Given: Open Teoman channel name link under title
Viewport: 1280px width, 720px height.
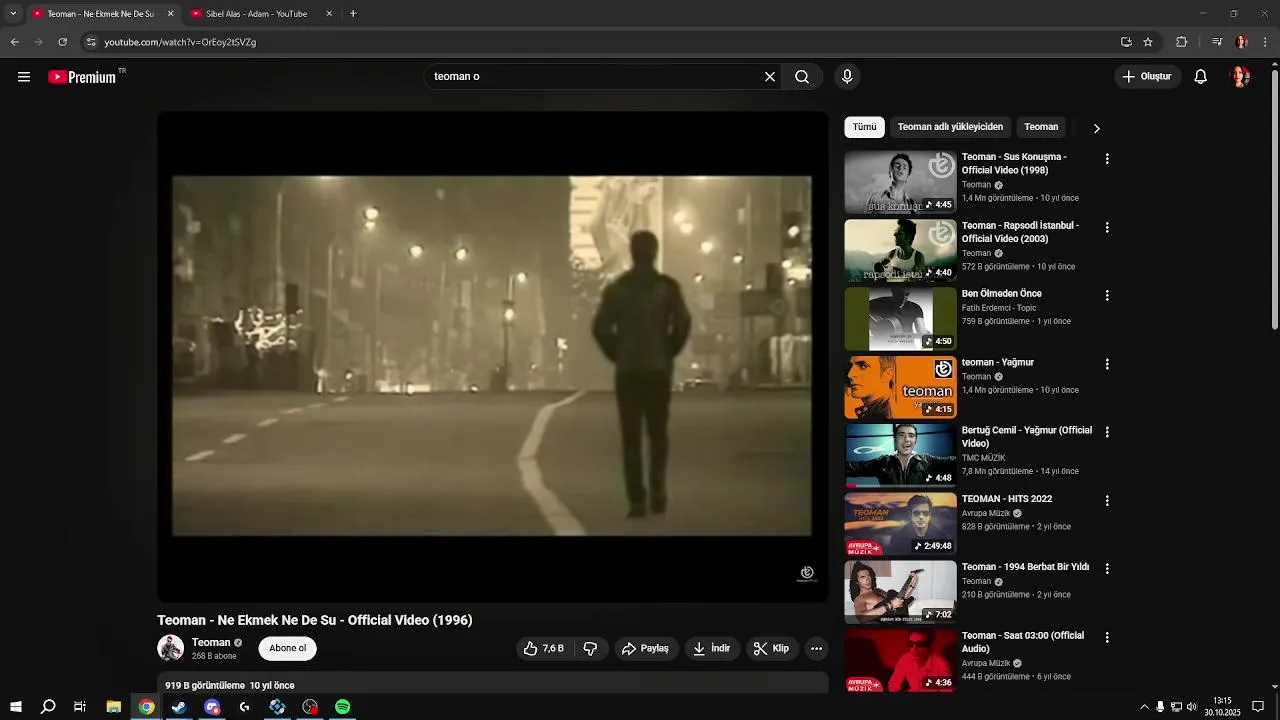Looking at the screenshot, I should pos(211,642).
